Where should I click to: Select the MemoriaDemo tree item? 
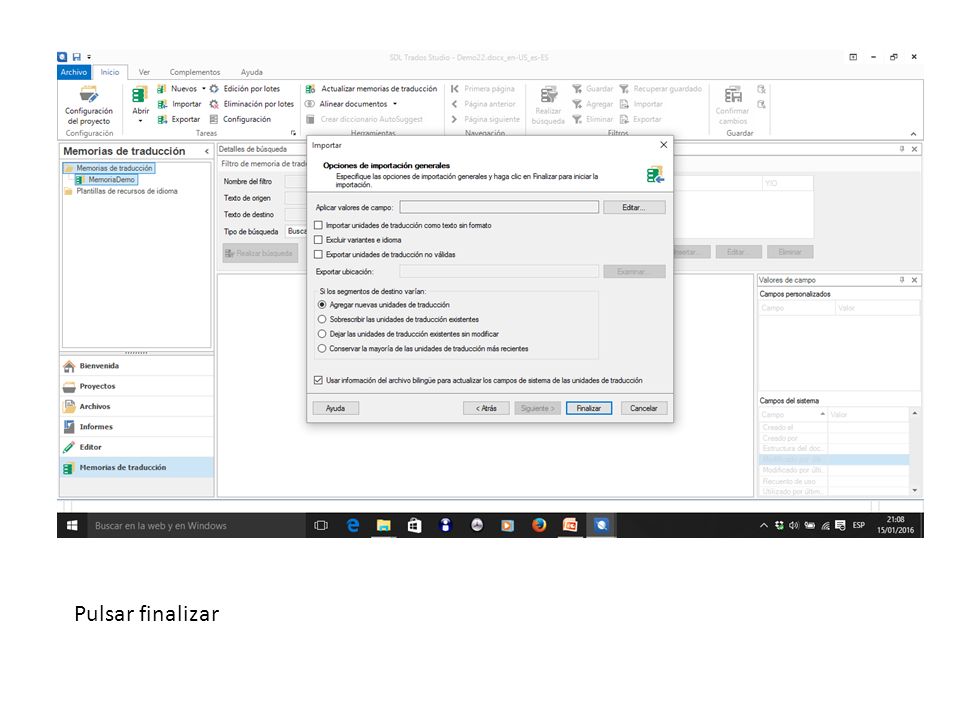106,179
